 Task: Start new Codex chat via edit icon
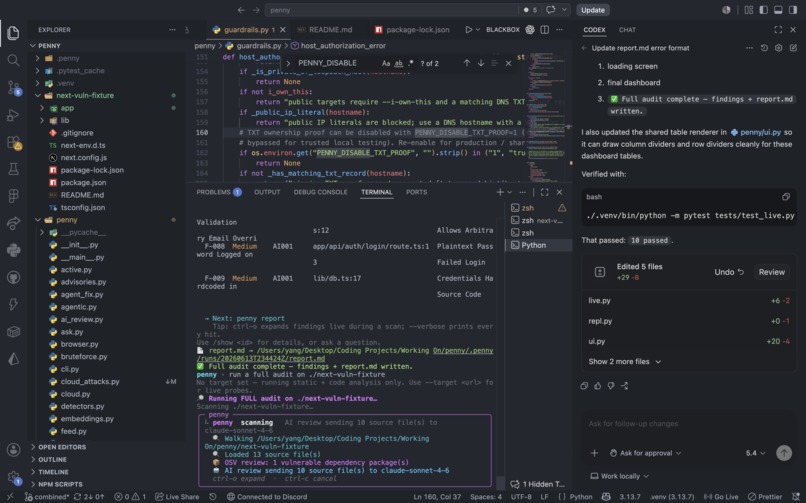(x=793, y=48)
